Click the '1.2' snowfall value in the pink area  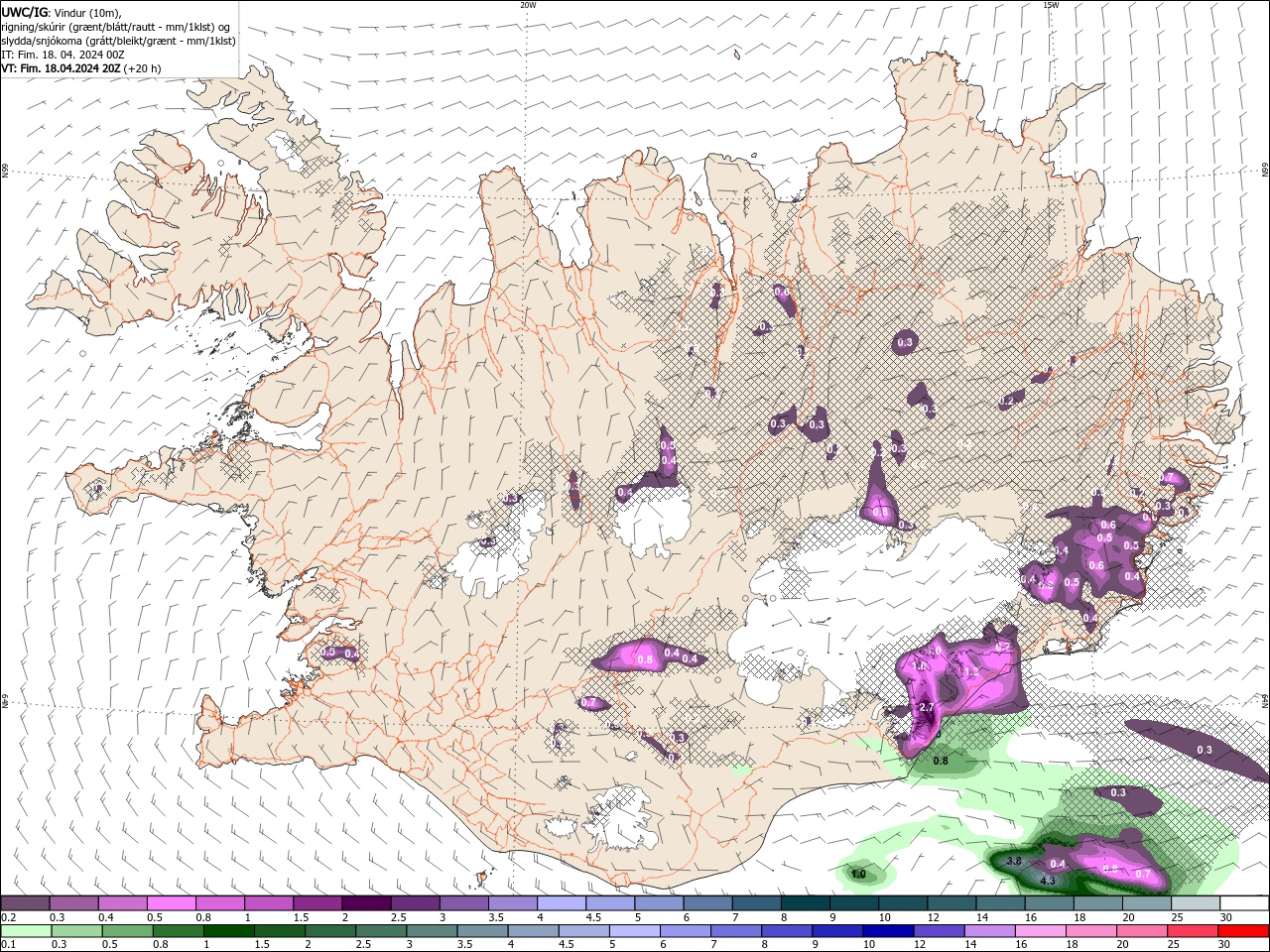(x=971, y=671)
